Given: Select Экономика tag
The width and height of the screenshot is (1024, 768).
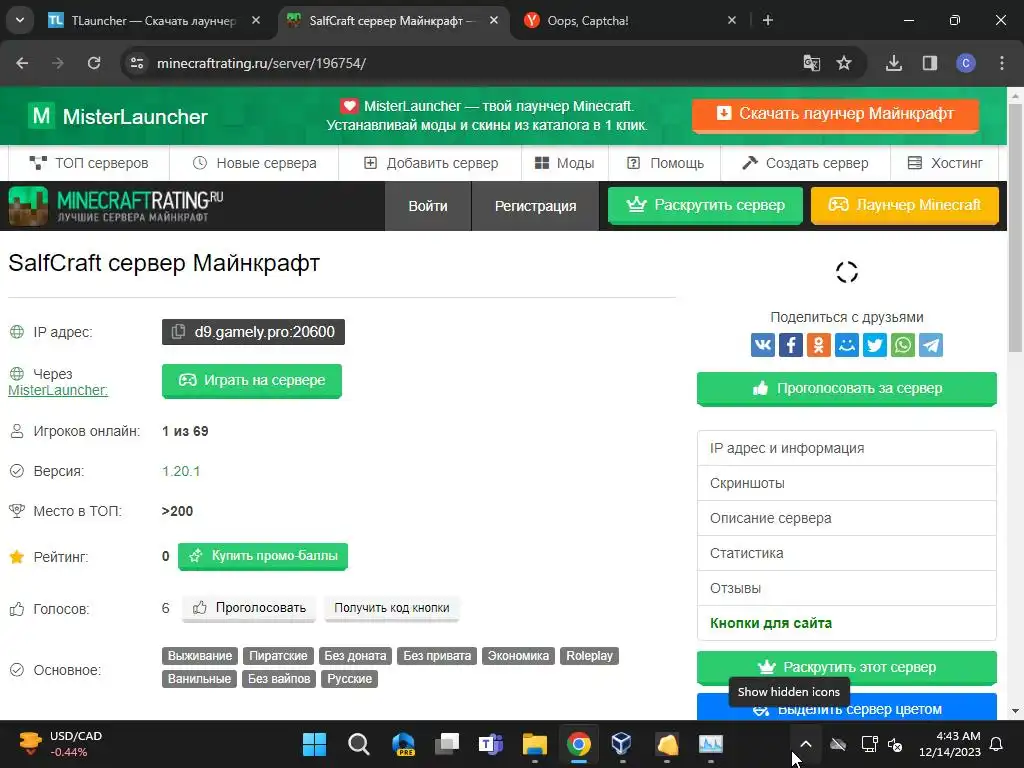Looking at the screenshot, I should (519, 656).
